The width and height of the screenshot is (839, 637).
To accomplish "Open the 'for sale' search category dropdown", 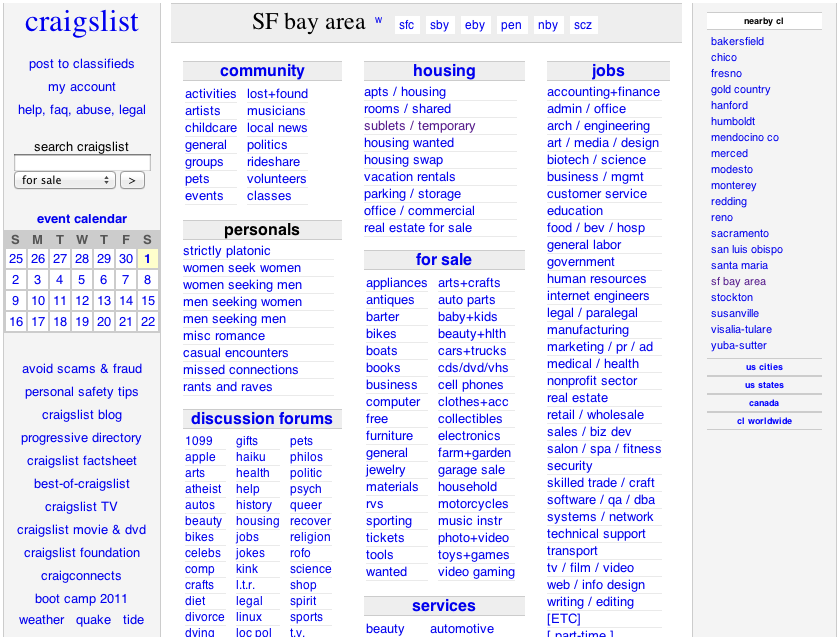I will click(65, 180).
